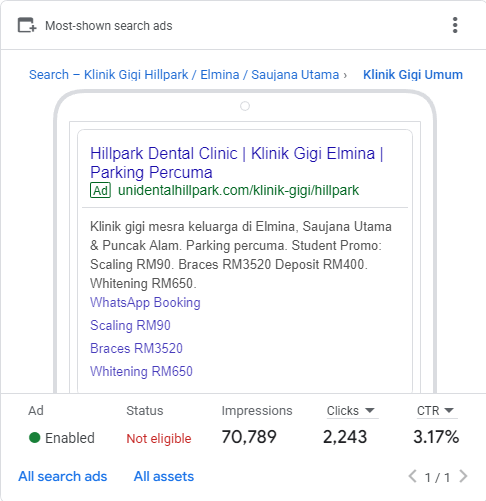Screen dimensions: 486x501
Task: Click the Scaling RM90 sitelink
Action: tap(130, 325)
